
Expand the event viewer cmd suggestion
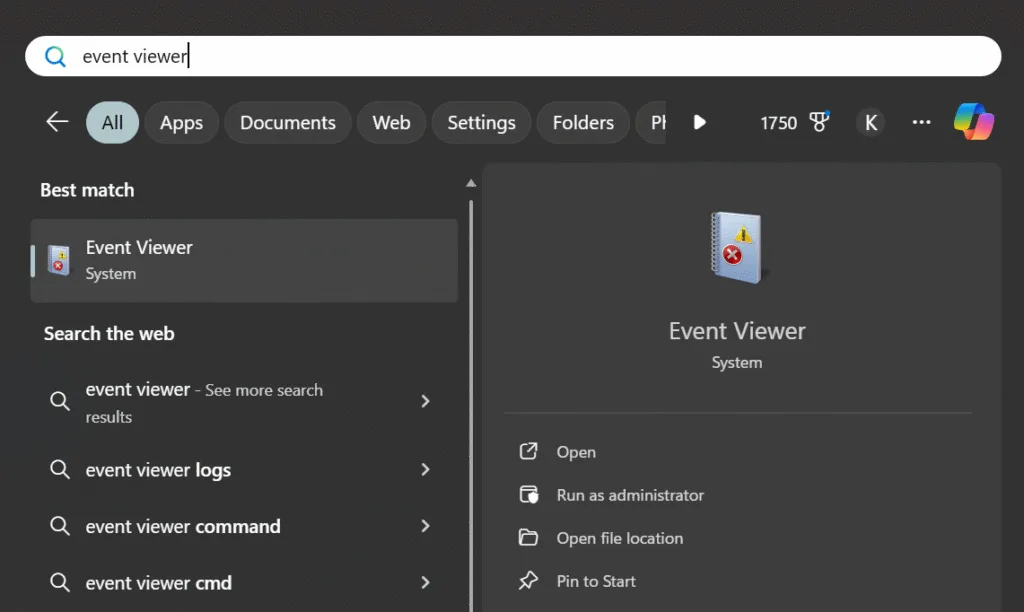(x=425, y=582)
